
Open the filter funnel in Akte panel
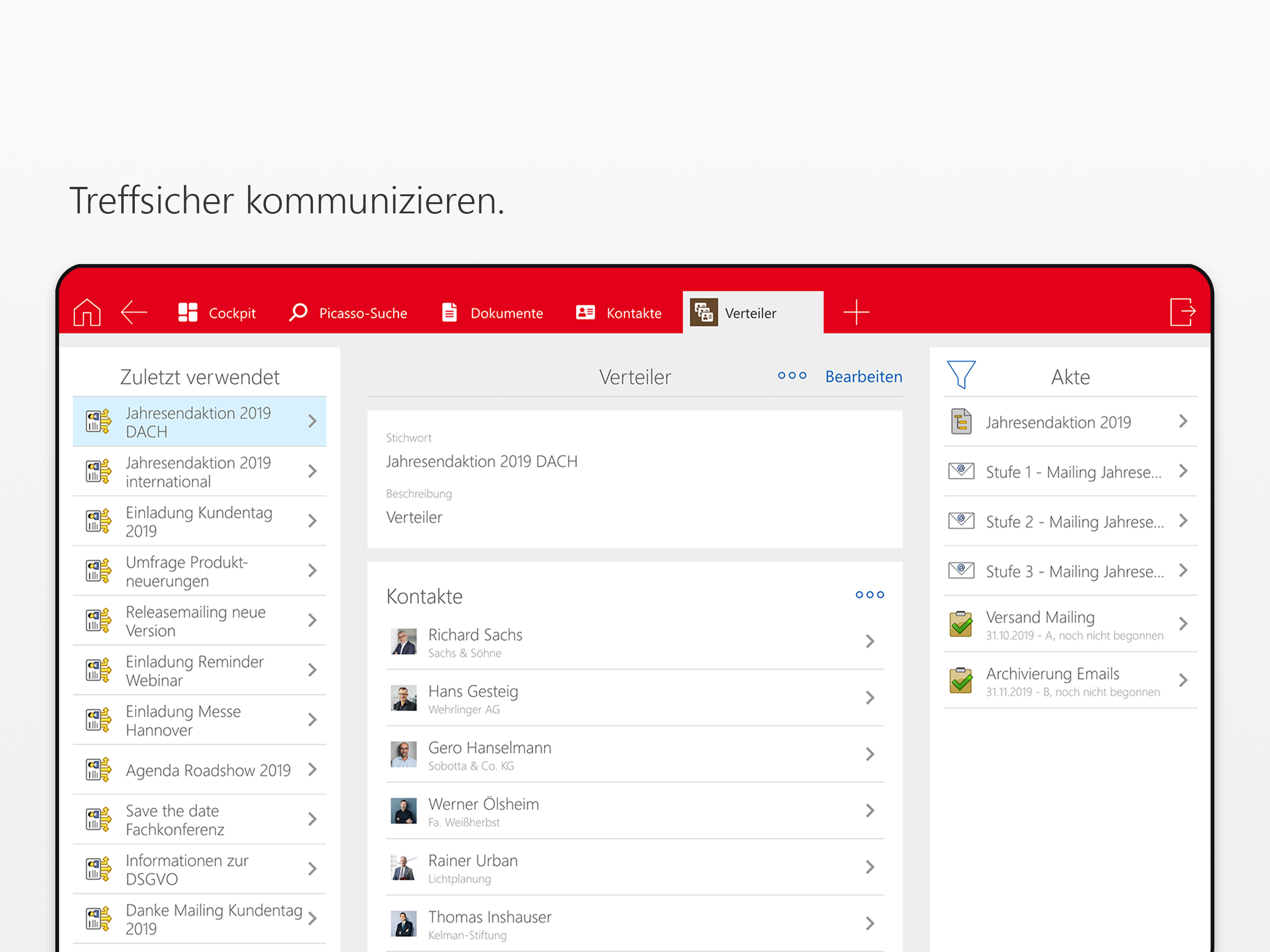point(960,375)
